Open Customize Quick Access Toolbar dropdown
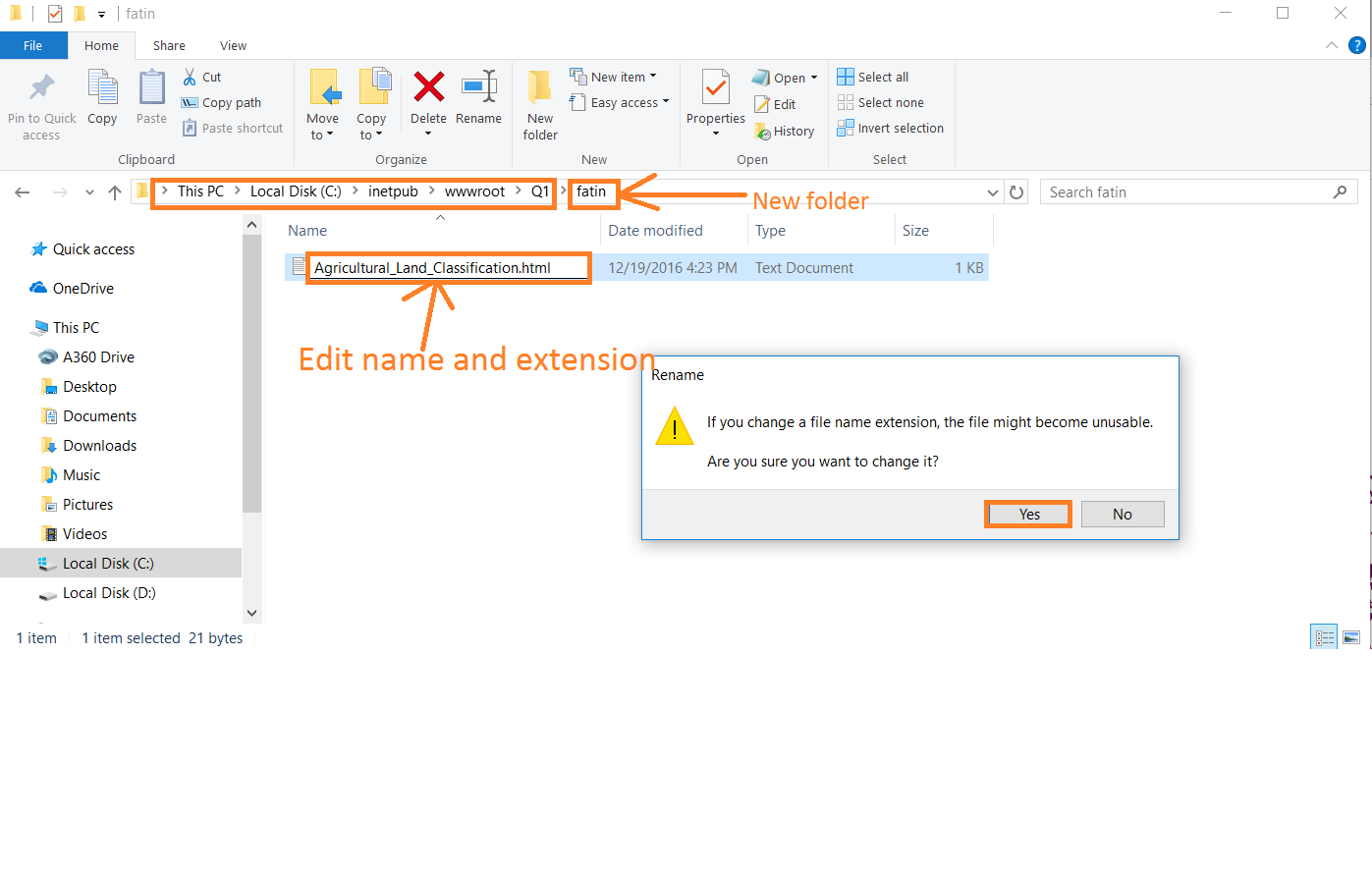1372x875 pixels. click(x=101, y=15)
